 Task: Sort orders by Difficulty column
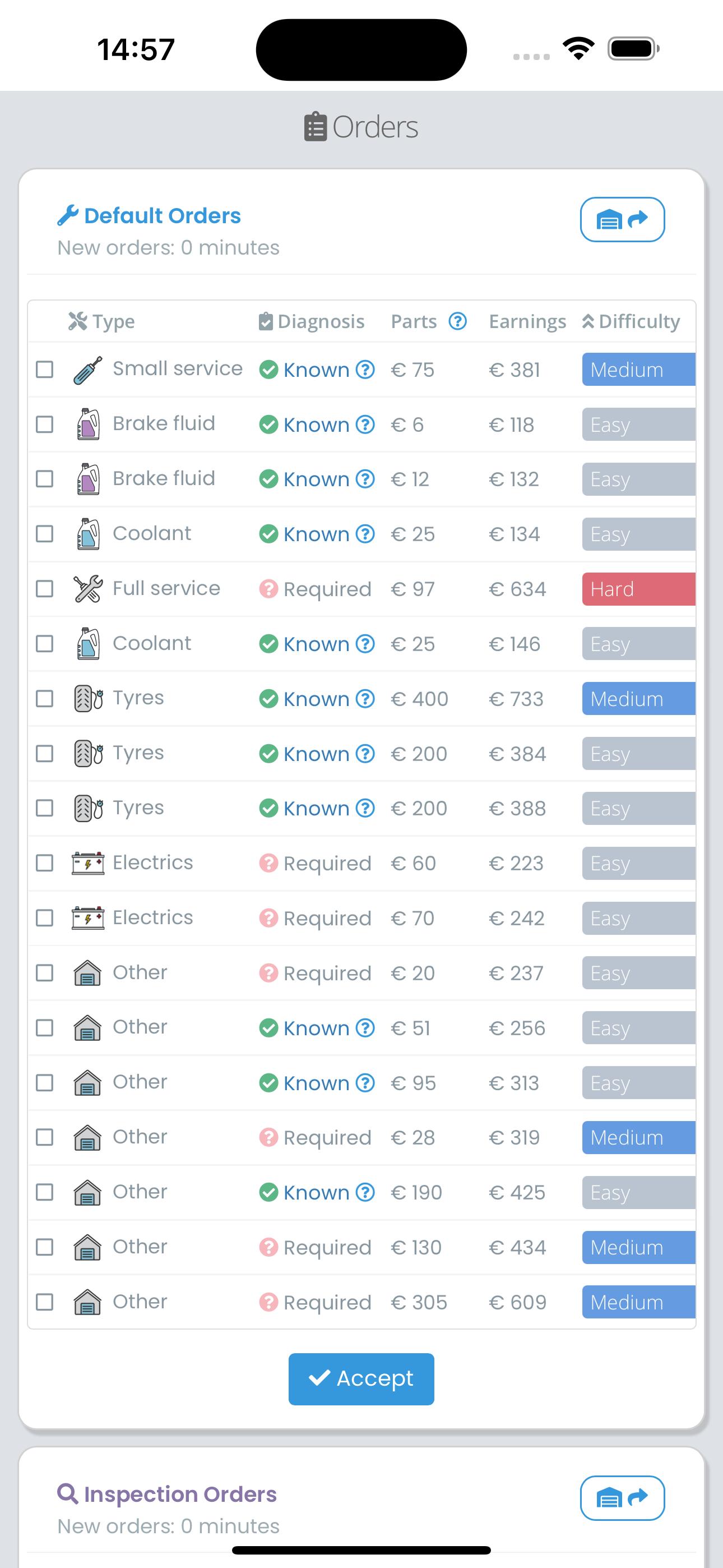pos(631,321)
